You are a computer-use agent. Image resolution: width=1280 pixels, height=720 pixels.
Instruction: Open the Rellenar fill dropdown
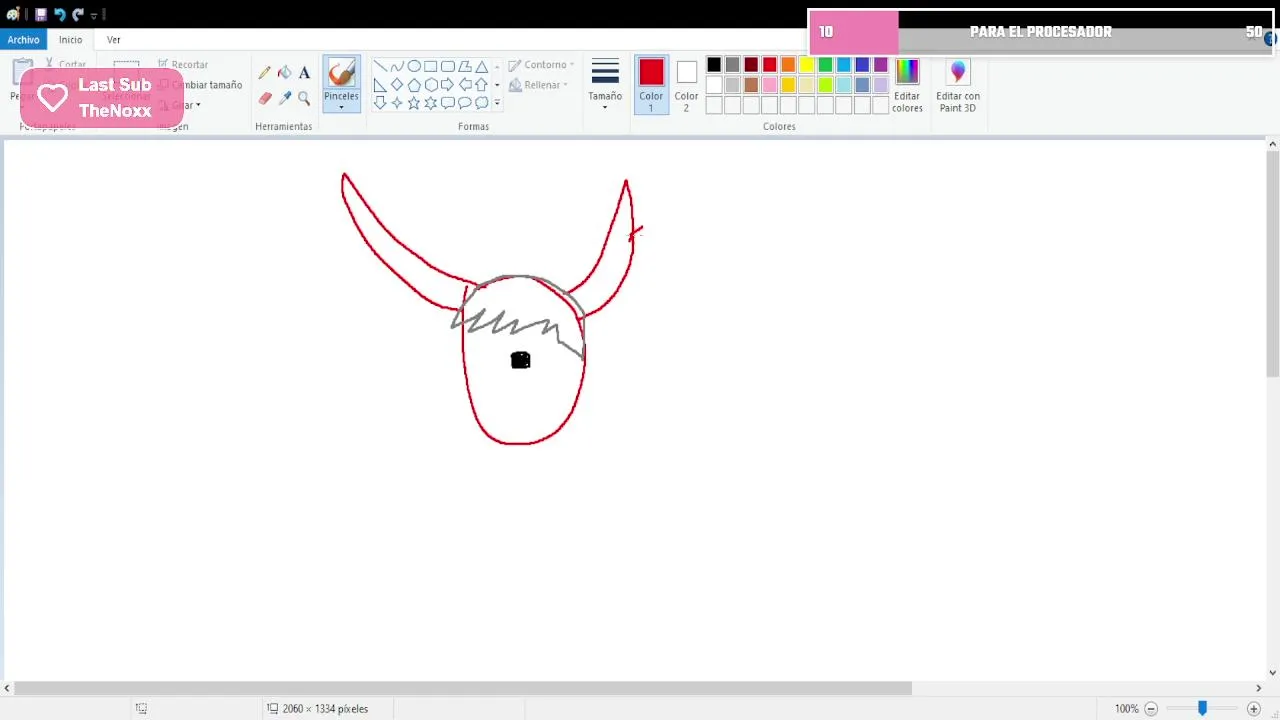(x=538, y=85)
